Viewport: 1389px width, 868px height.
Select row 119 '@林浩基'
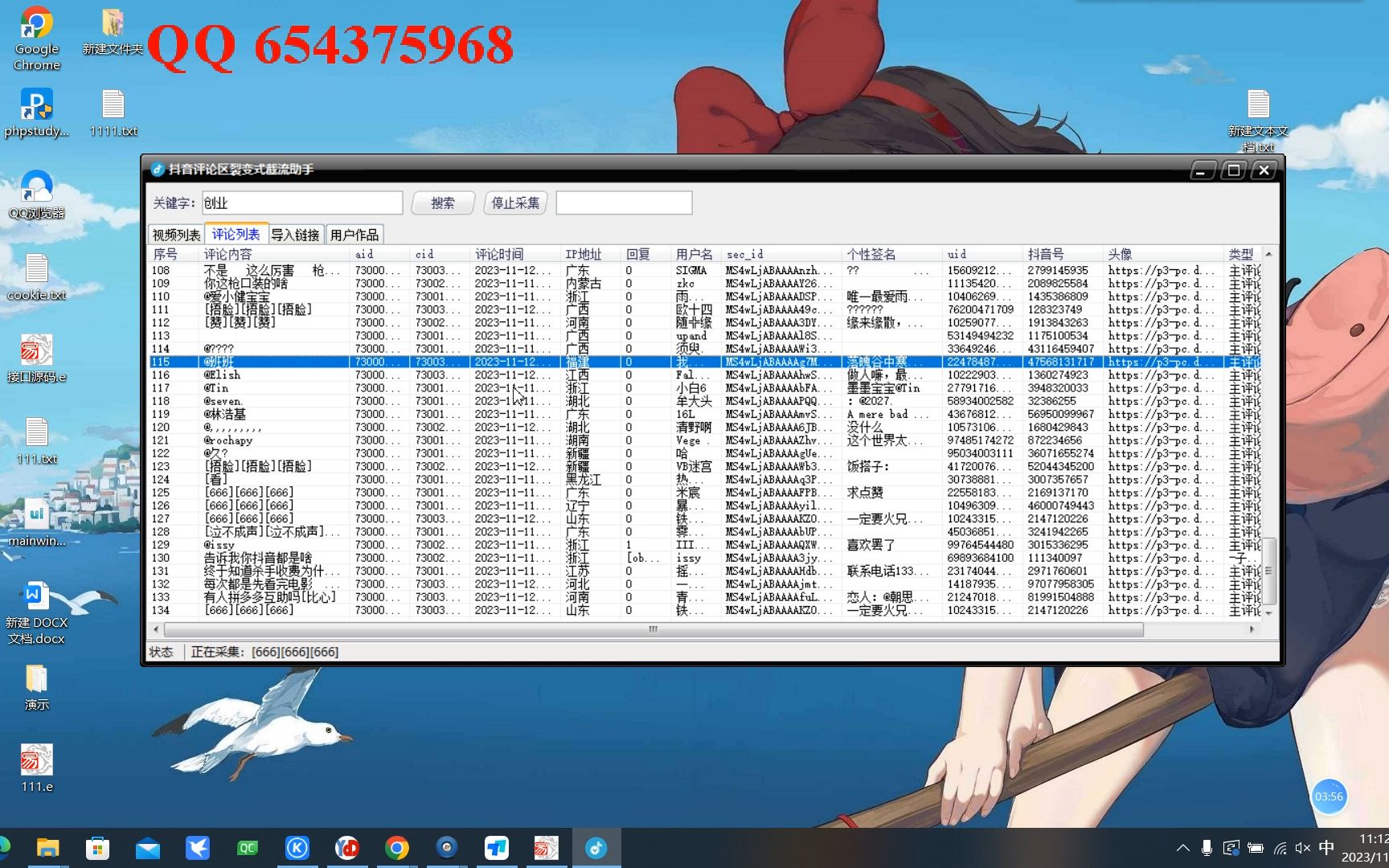pos(704,414)
